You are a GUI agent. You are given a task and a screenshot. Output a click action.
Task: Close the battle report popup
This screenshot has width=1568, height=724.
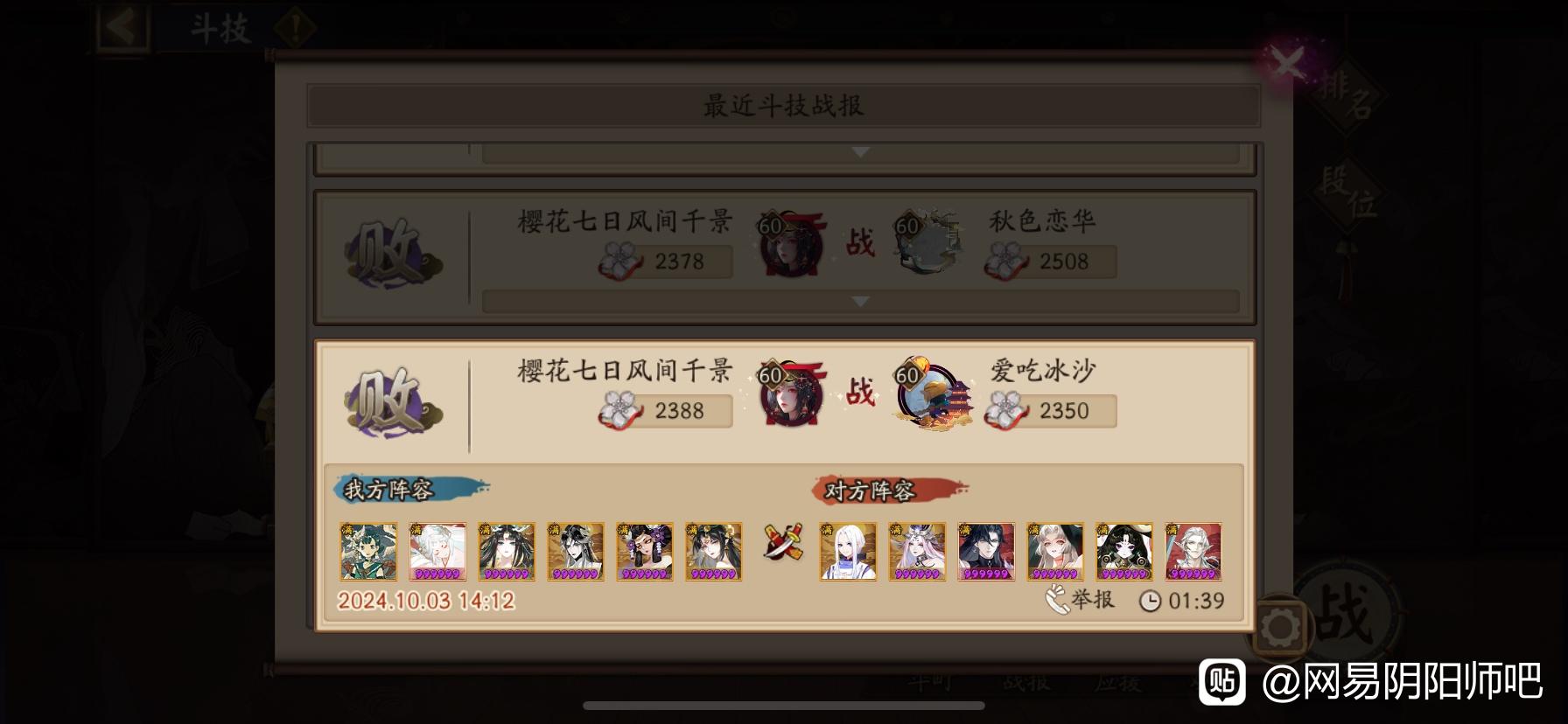pyautogui.click(x=1288, y=63)
